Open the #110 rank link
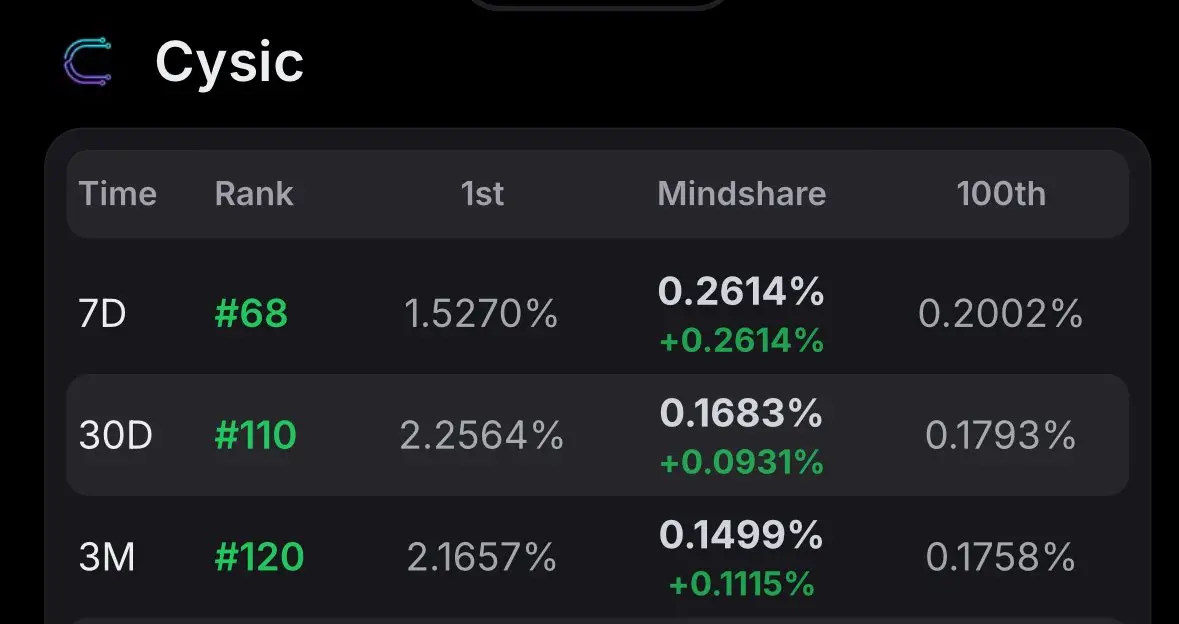This screenshot has width=1179, height=624. point(256,435)
